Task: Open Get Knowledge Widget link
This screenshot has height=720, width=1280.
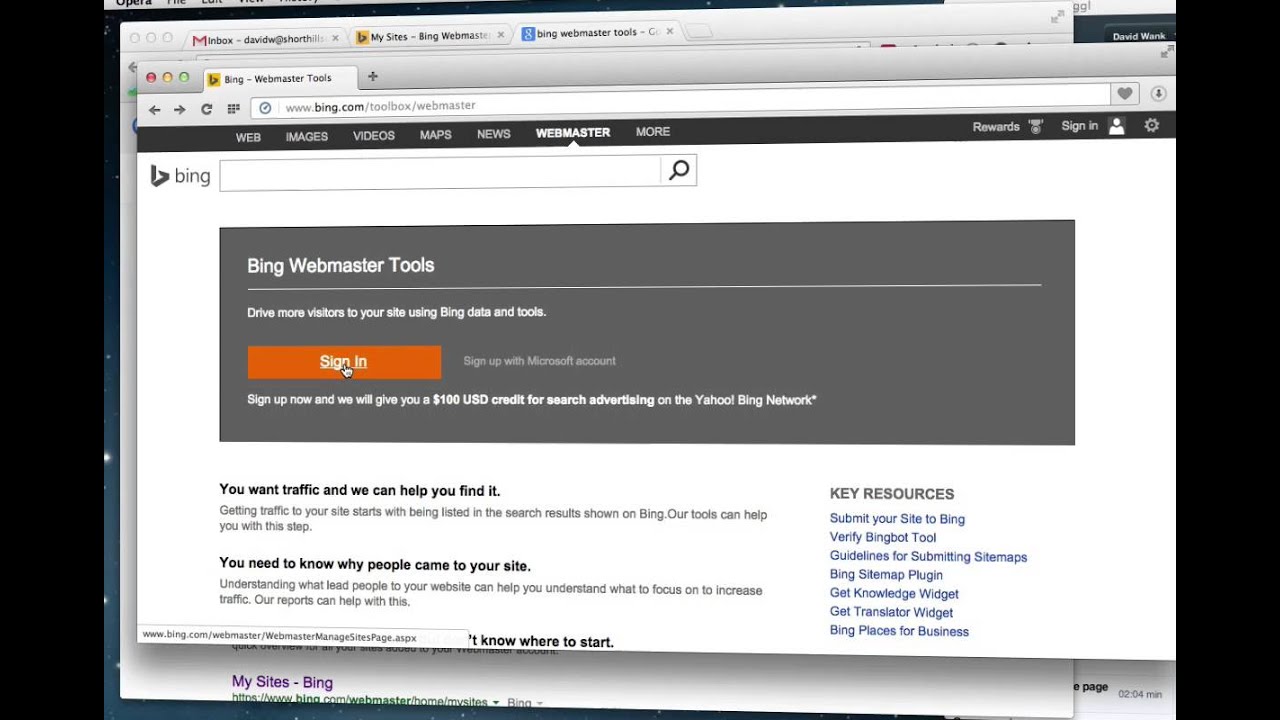Action: pyautogui.click(x=894, y=594)
